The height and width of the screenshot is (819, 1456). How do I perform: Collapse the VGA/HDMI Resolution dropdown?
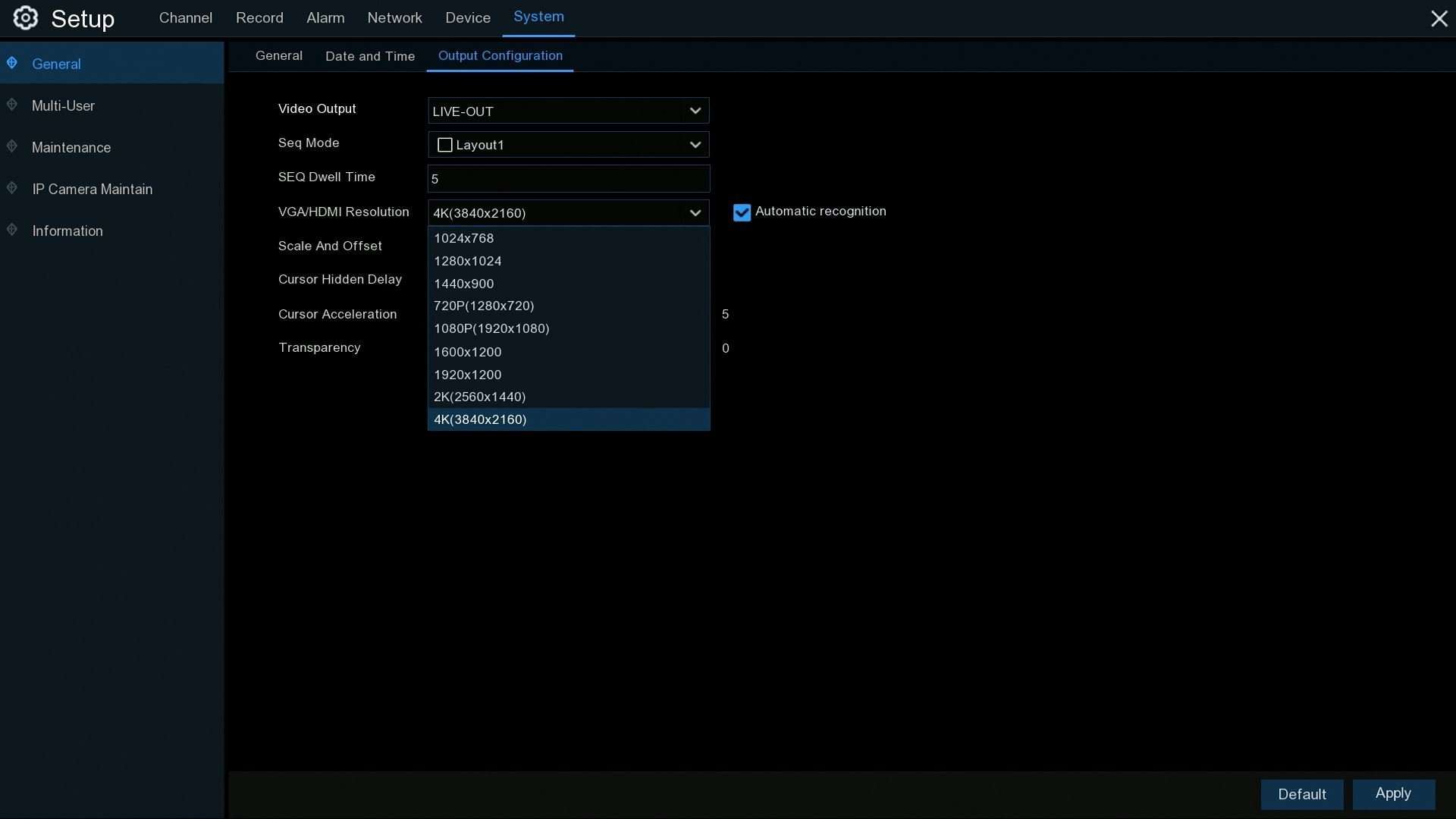coord(695,213)
